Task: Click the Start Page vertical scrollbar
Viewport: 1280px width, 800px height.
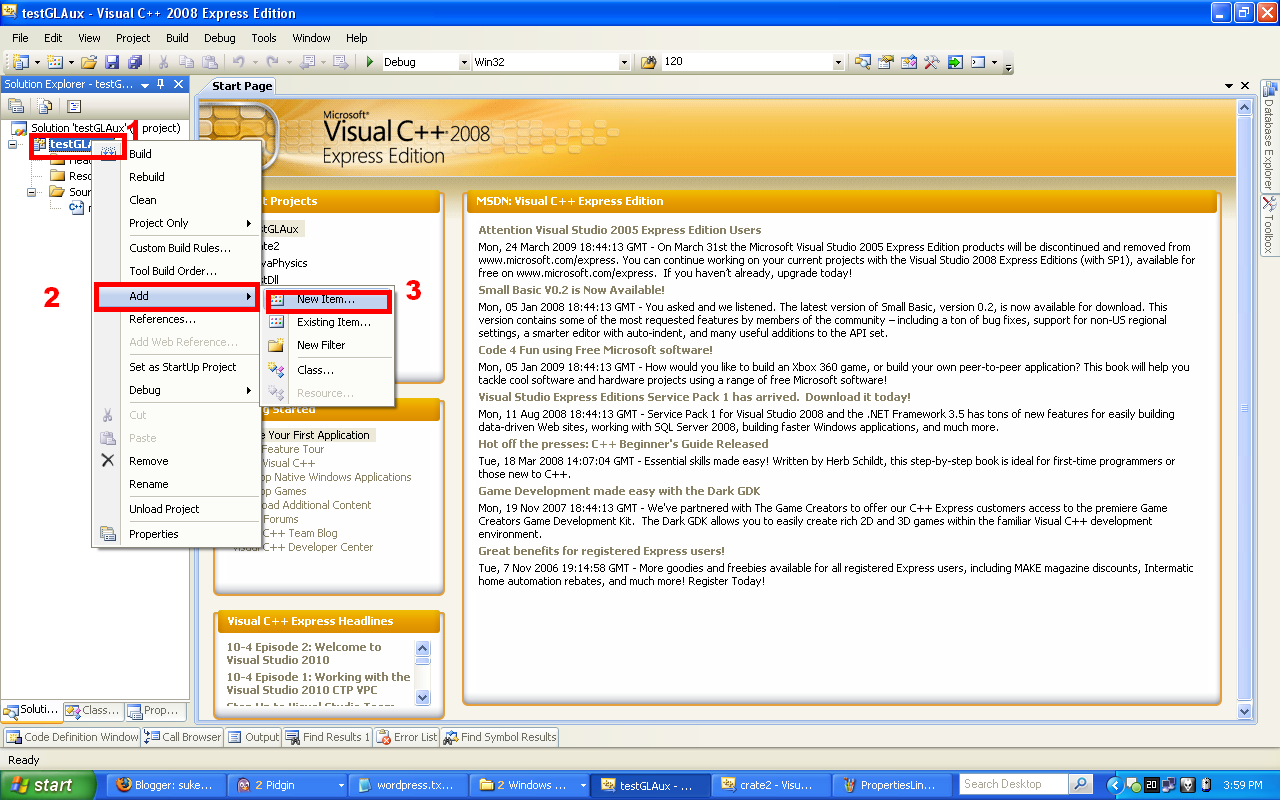Action: click(x=1244, y=407)
